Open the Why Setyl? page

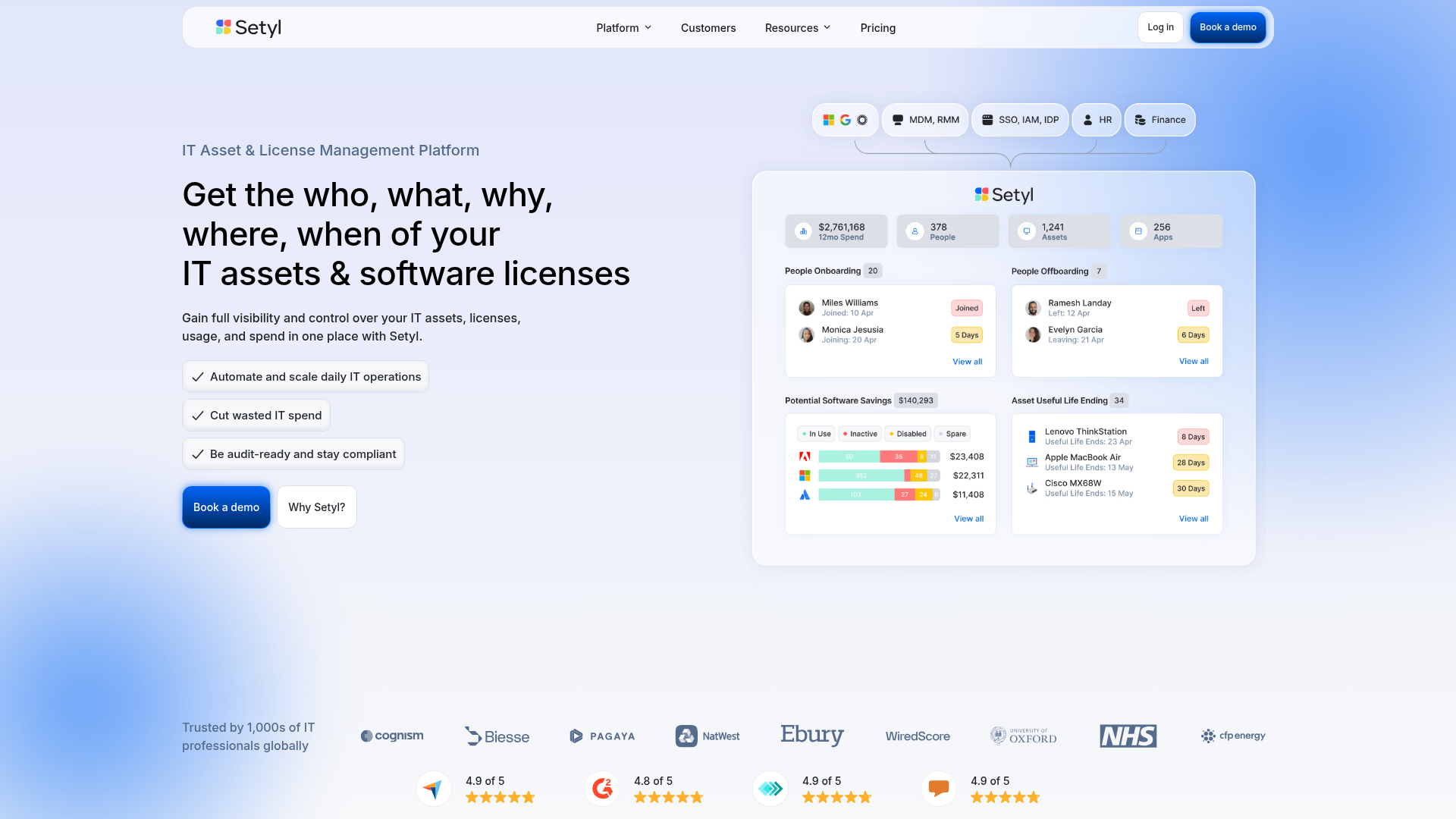pos(317,507)
